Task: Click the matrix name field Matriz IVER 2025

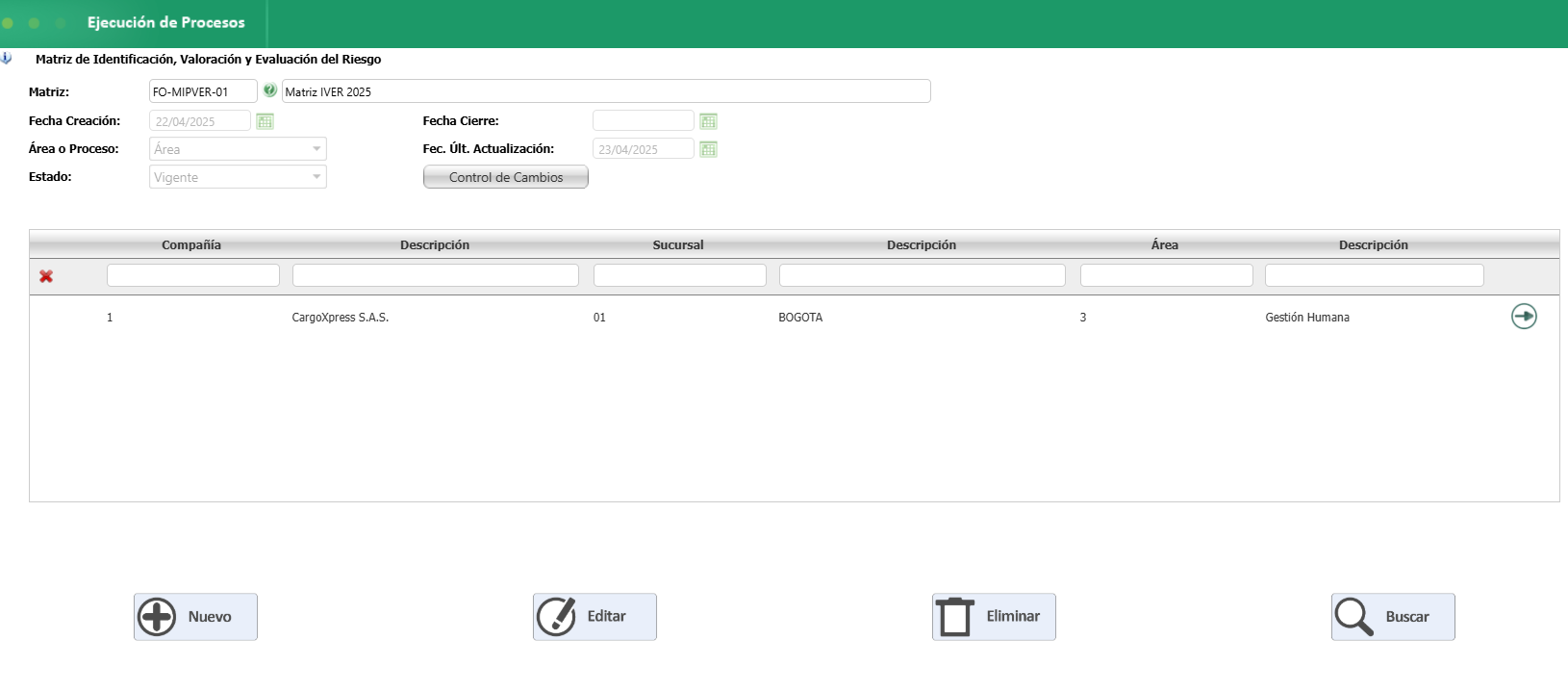Action: (606, 91)
